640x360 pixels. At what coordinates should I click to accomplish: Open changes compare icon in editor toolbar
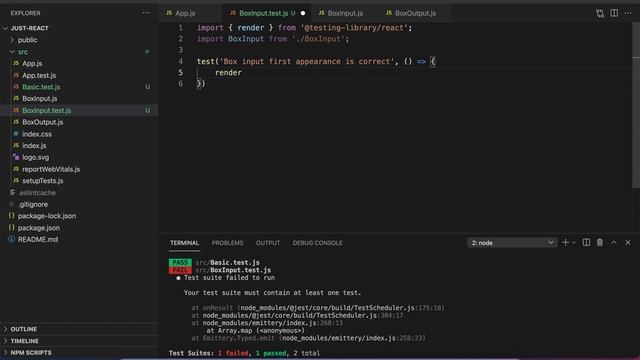(600, 13)
